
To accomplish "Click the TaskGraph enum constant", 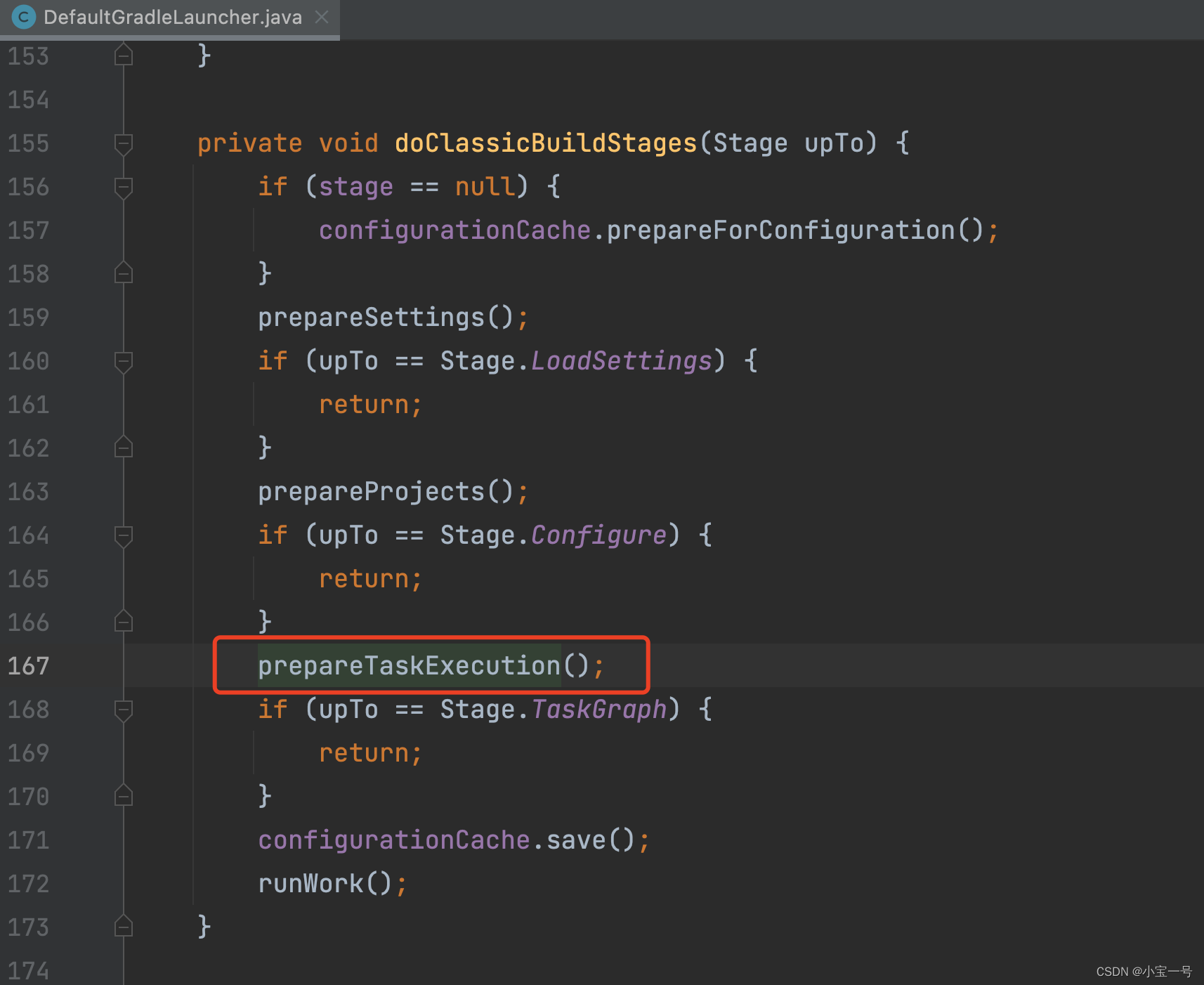I will pyautogui.click(x=598, y=709).
